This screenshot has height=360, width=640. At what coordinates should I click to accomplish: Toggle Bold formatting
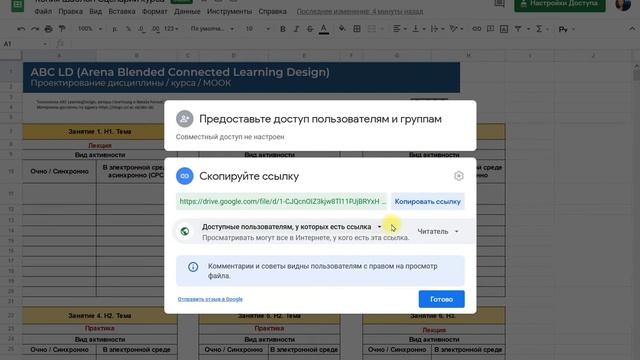(x=282, y=29)
